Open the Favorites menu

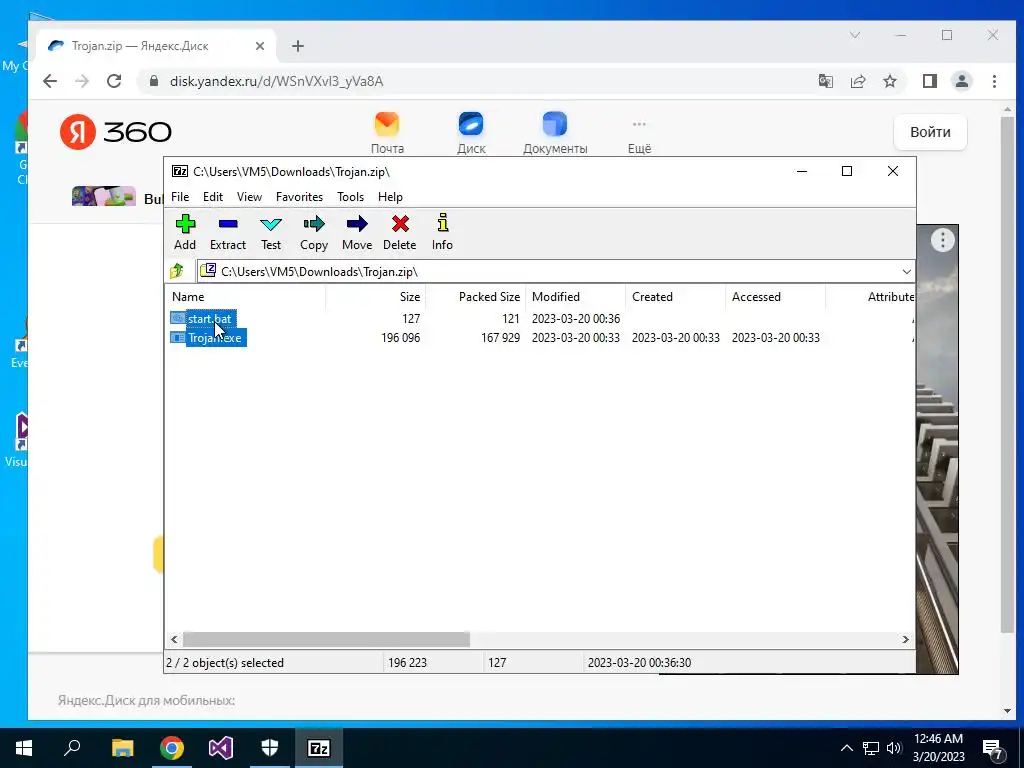299,197
